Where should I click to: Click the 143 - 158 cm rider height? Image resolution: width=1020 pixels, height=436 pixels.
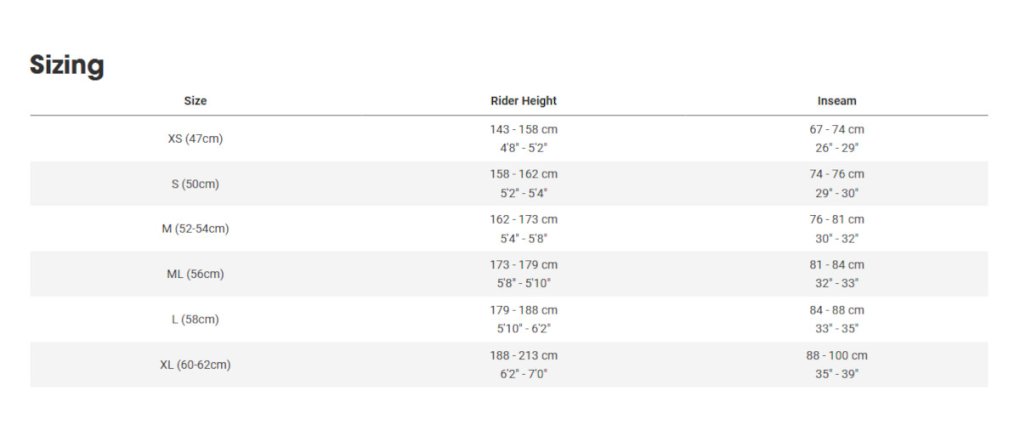click(x=523, y=130)
